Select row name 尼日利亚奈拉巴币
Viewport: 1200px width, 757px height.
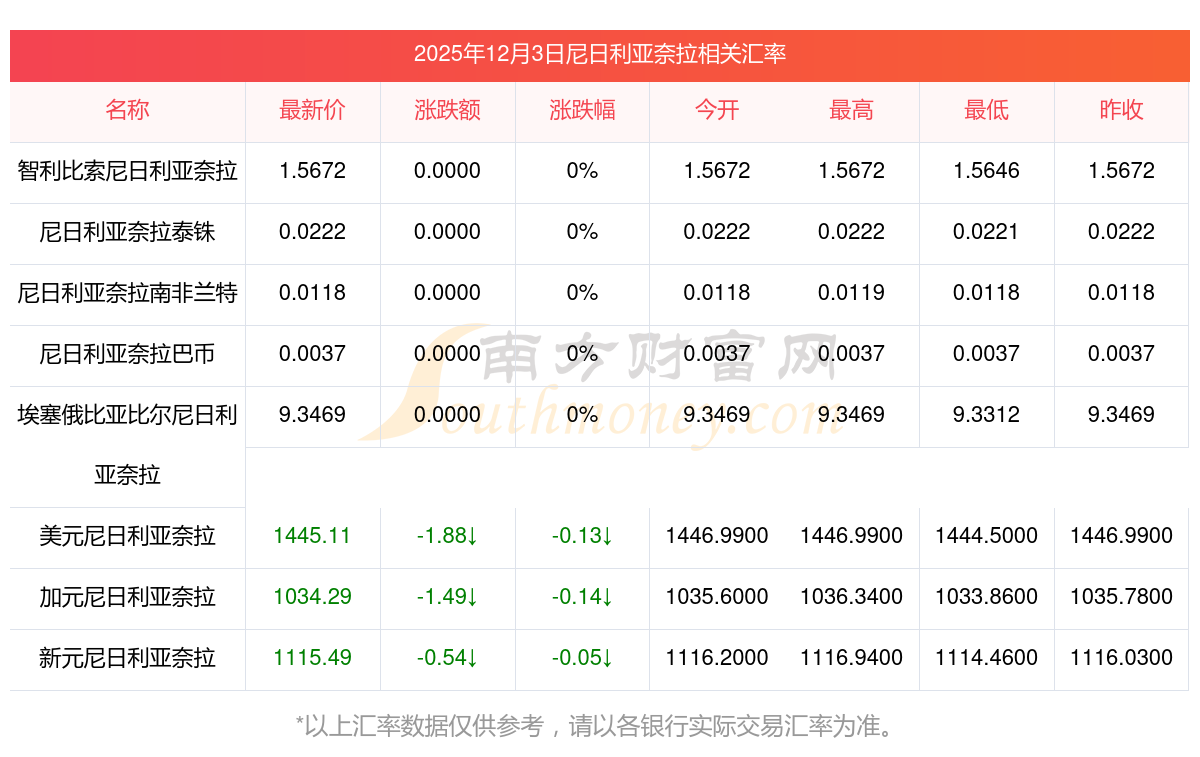click(127, 354)
